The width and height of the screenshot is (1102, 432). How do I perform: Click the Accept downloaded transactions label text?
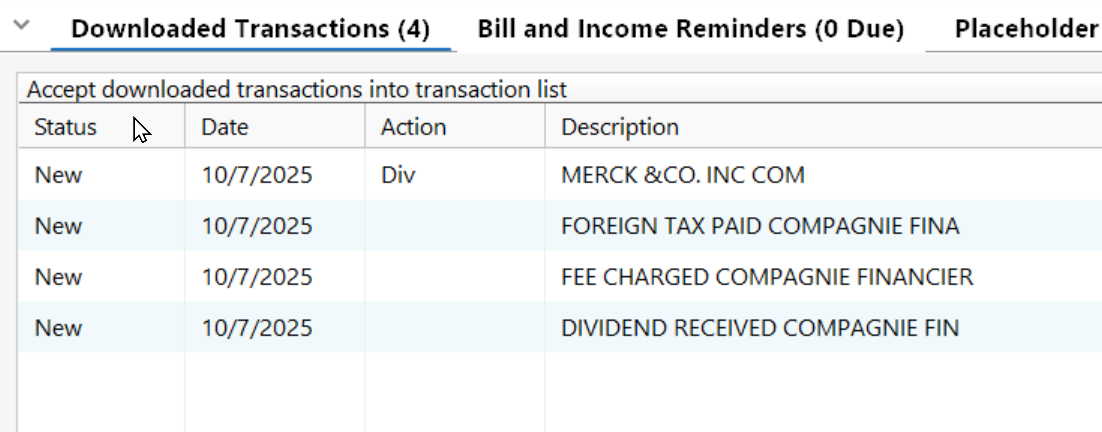tap(296, 90)
